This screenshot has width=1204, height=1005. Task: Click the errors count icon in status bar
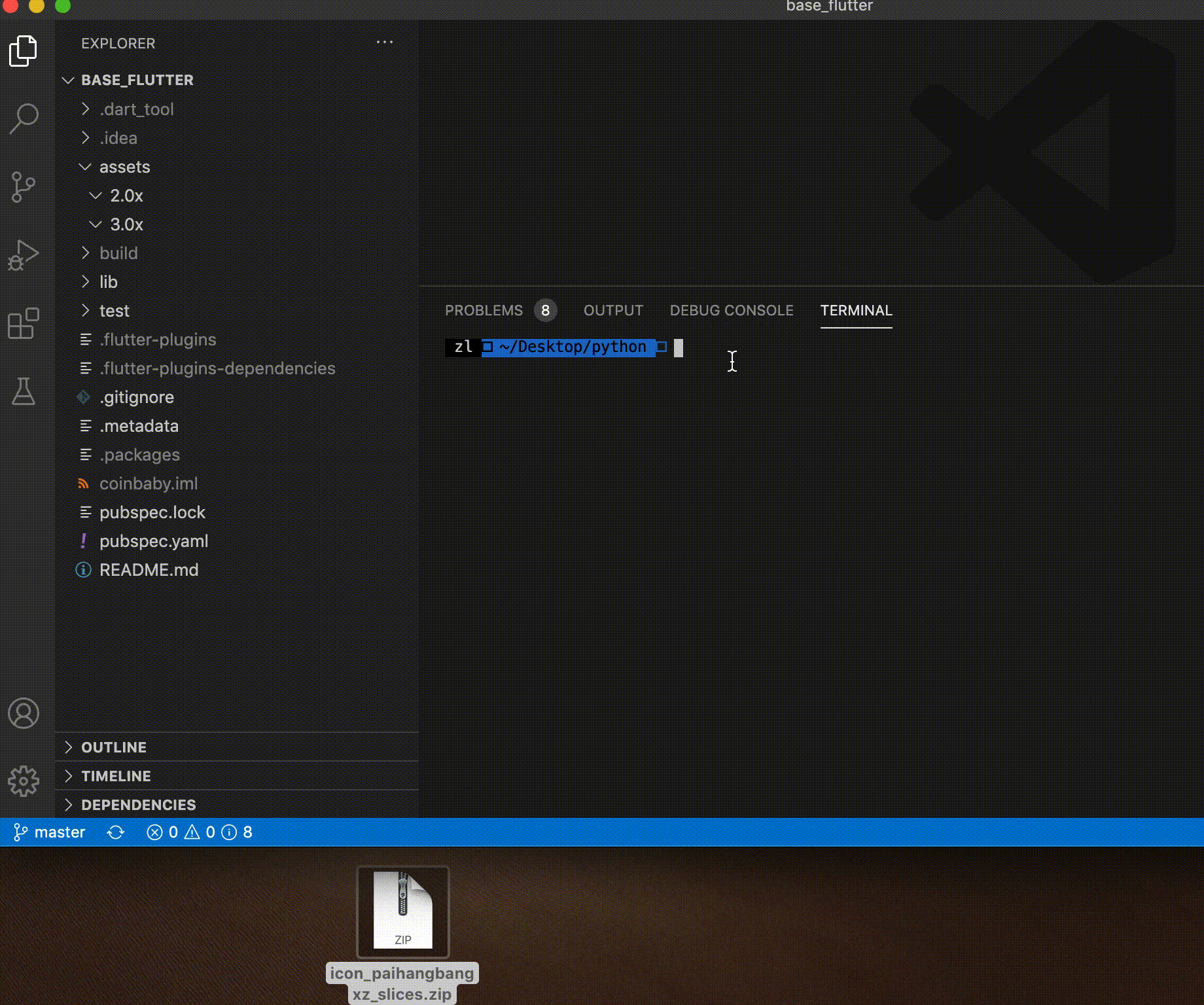[x=154, y=832]
